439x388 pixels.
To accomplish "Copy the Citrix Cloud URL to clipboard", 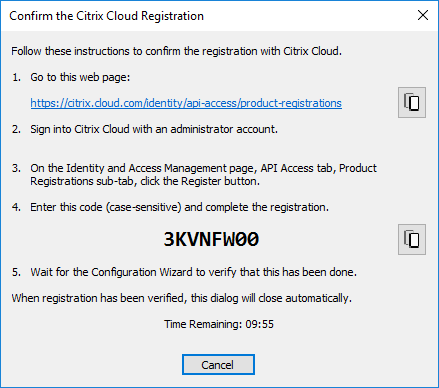I will click(412, 102).
